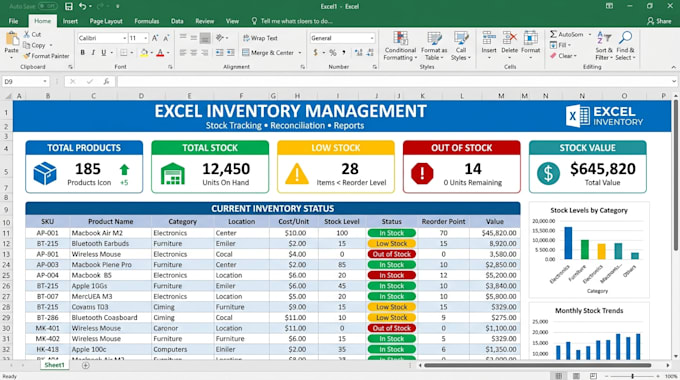Click the Fill down icon
Viewport: 680px width, 380px height.
pos(553,45)
